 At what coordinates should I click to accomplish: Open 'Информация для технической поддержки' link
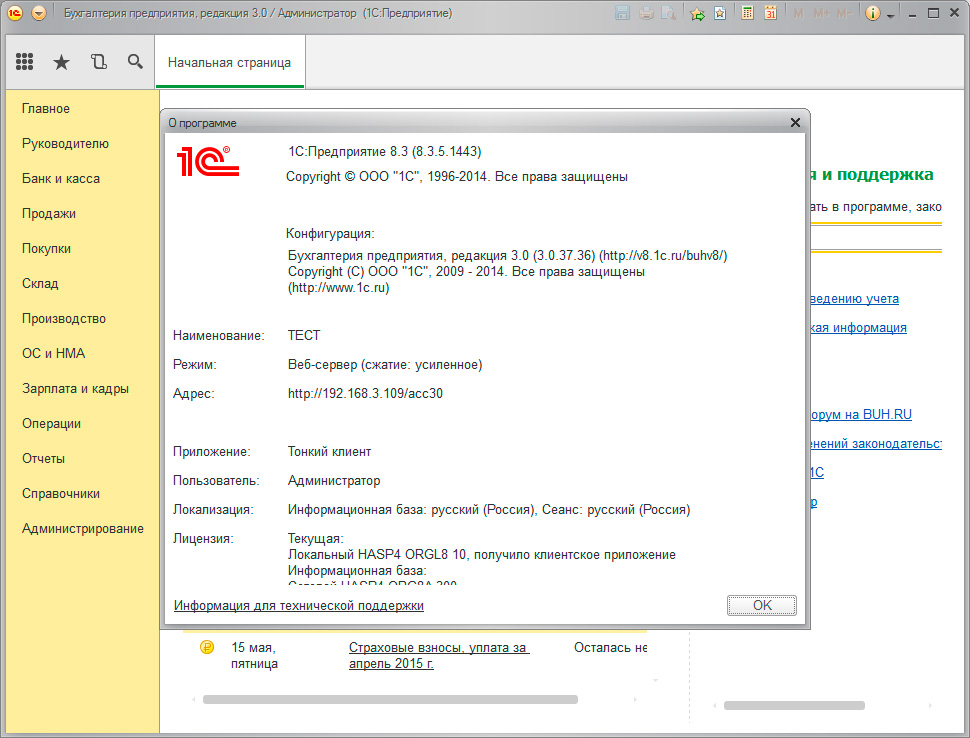click(x=299, y=606)
